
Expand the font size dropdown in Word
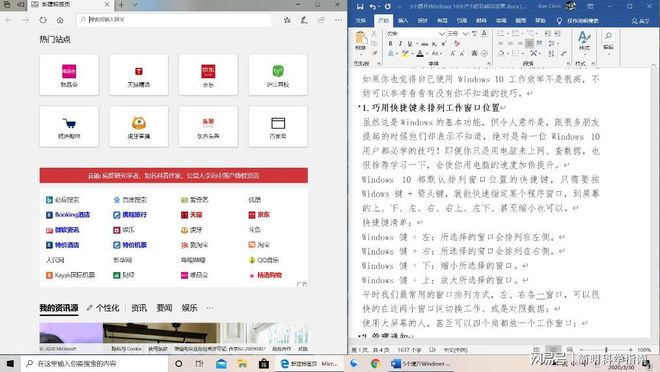tap(465, 33)
